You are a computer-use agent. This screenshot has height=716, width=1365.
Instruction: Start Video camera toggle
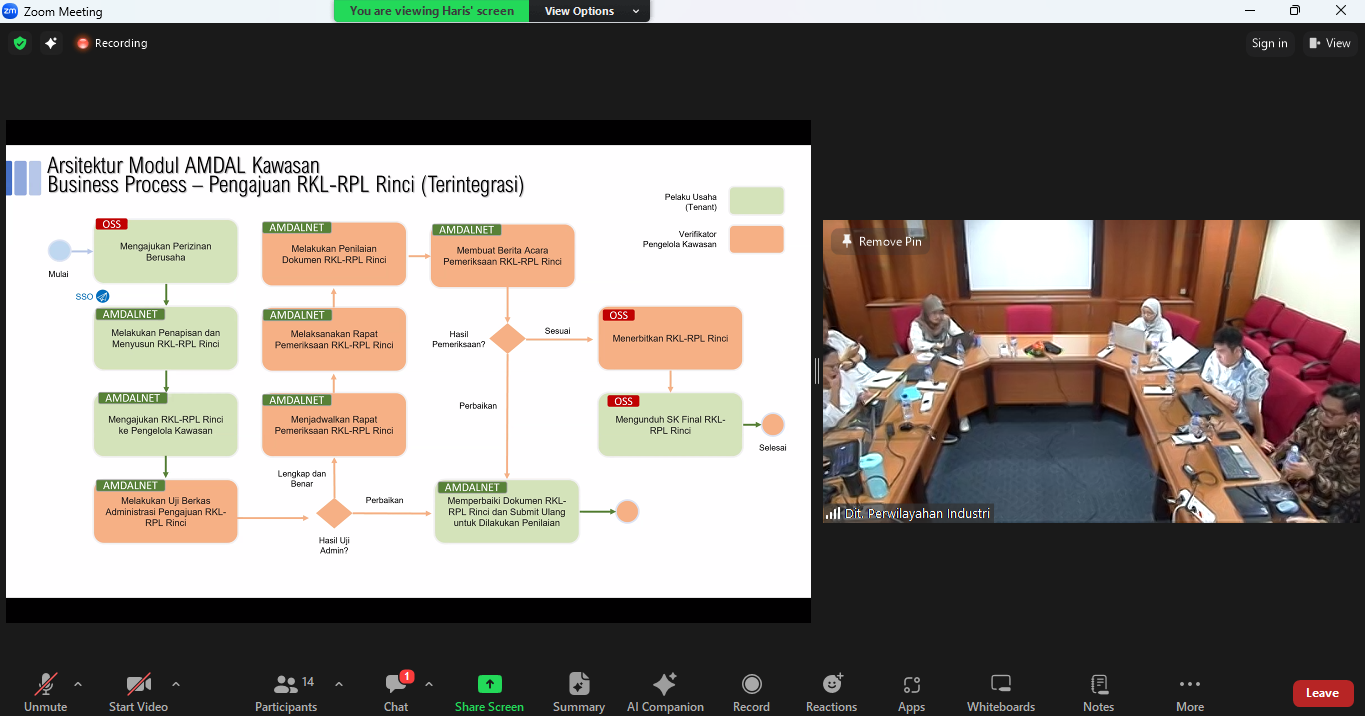[x=138, y=692]
